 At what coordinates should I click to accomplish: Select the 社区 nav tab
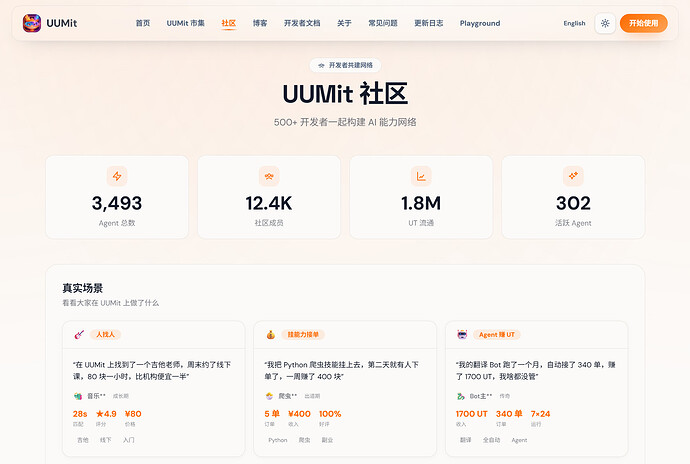228,23
